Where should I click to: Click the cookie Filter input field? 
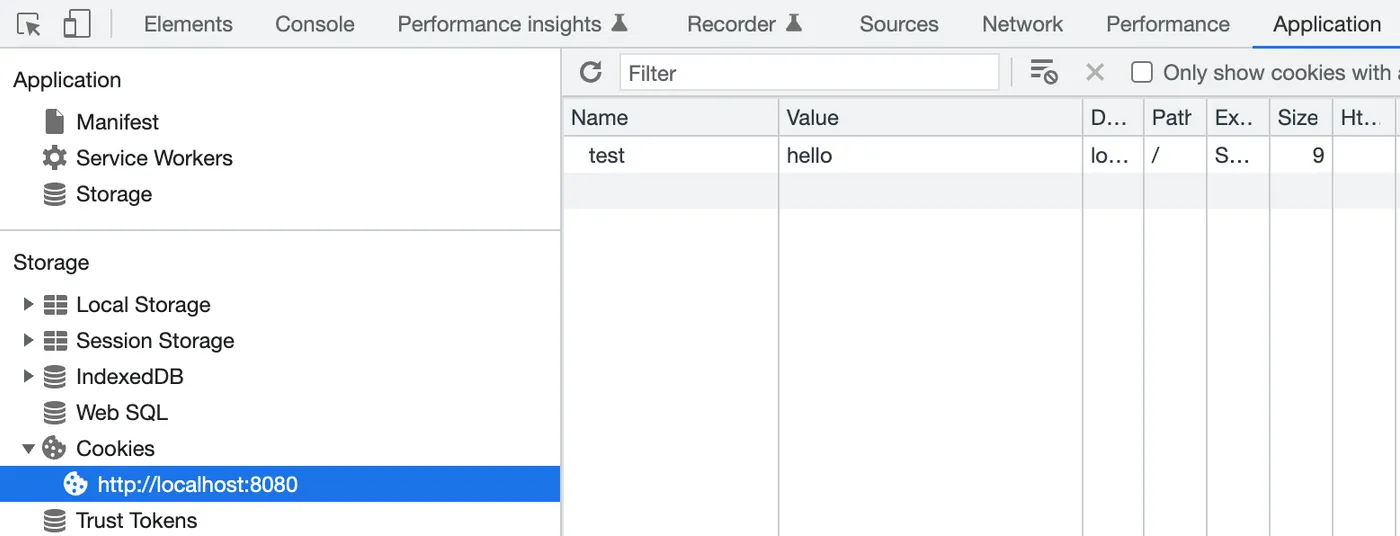pos(808,72)
